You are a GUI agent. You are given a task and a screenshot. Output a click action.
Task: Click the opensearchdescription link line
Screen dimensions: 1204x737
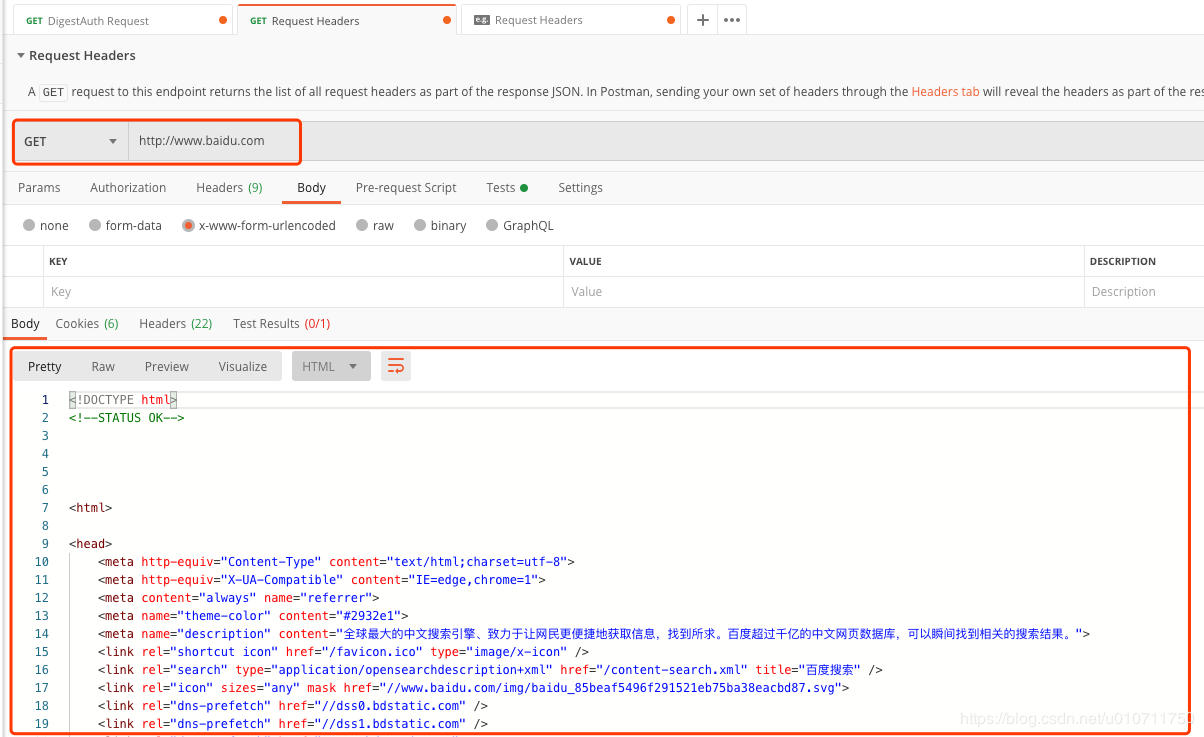click(x=491, y=670)
